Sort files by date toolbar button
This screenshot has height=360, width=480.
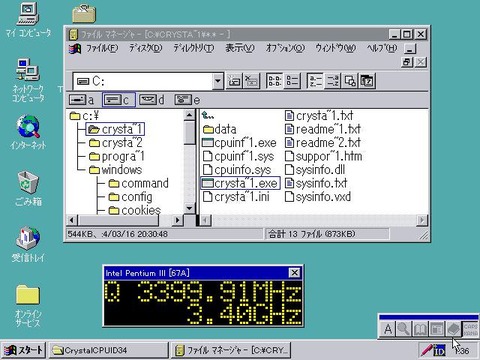point(367,81)
